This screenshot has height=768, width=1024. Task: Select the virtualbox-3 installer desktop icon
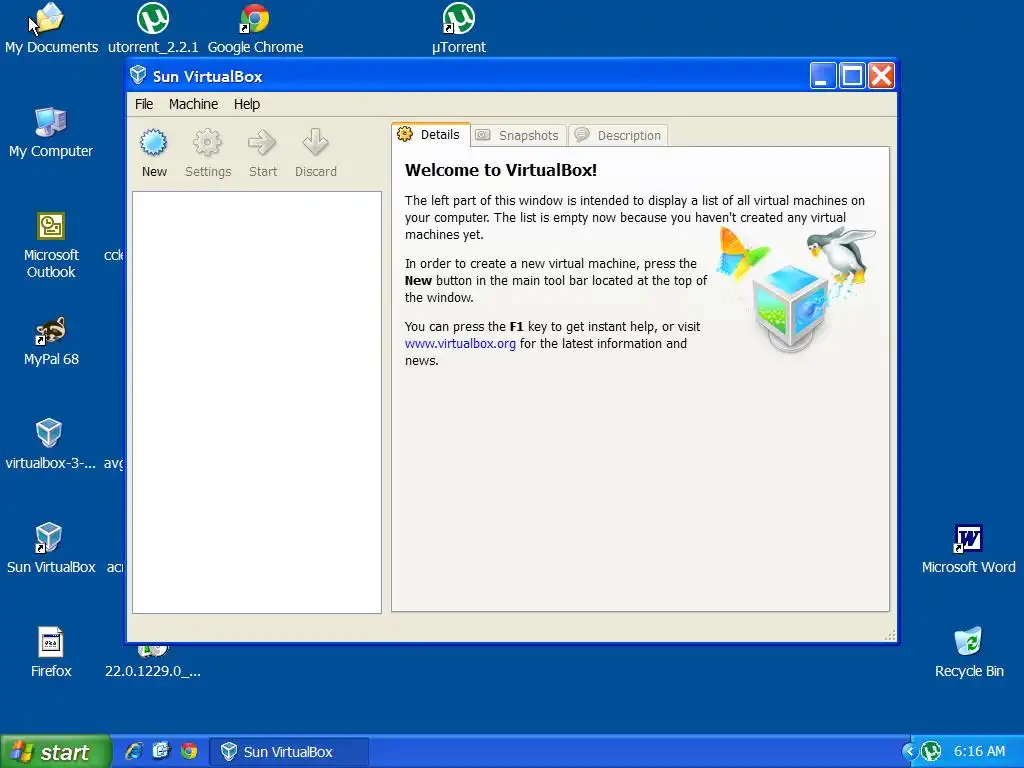coord(50,444)
